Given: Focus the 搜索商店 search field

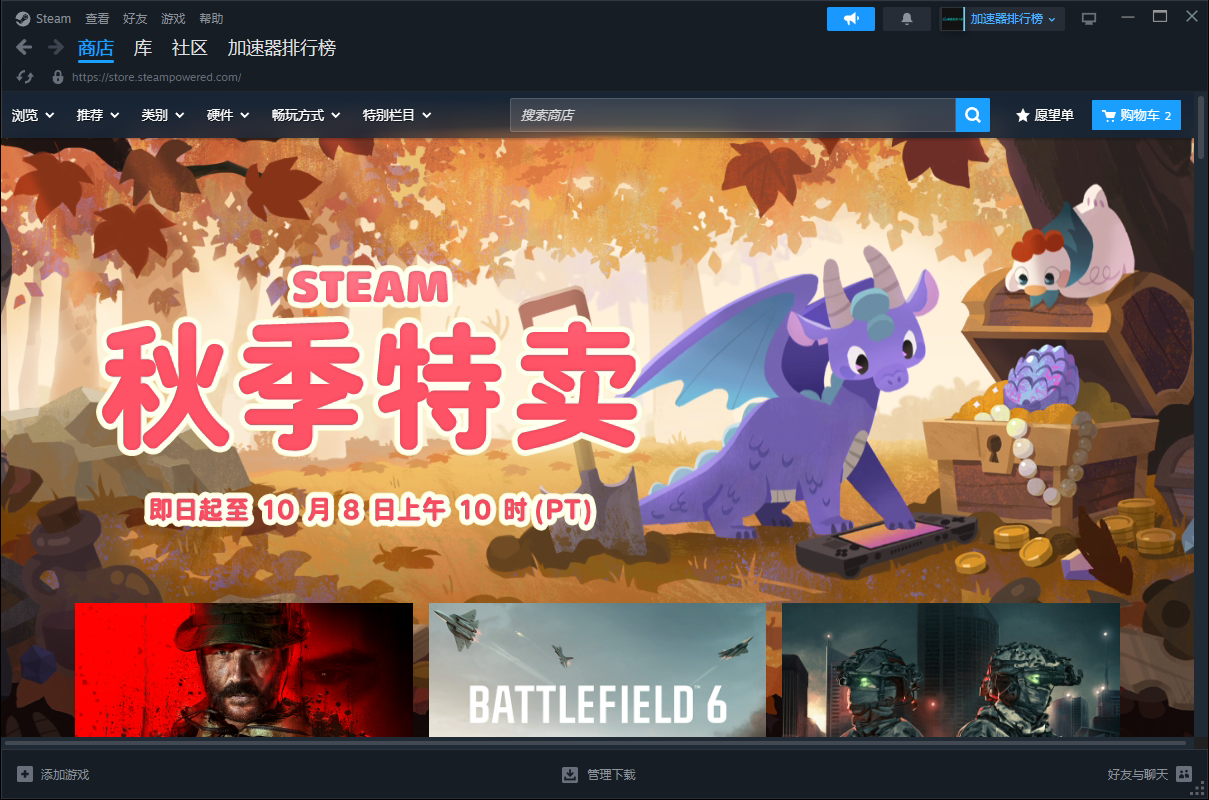Looking at the screenshot, I should [x=732, y=115].
